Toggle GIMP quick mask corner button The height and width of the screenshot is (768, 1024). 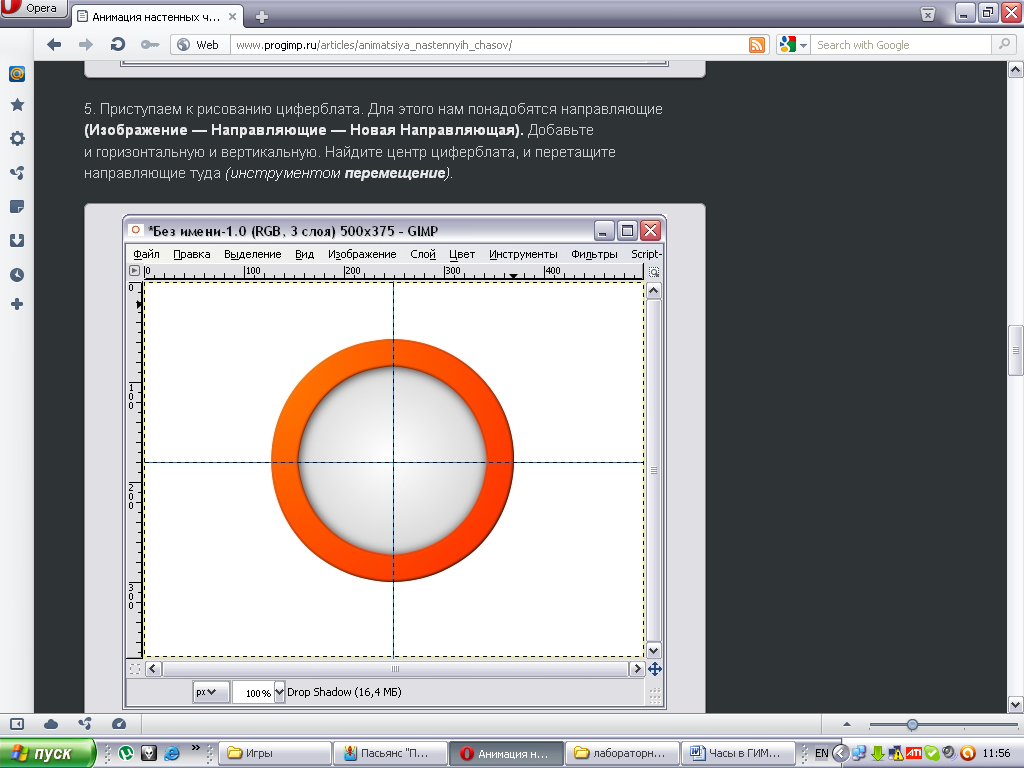(x=135, y=669)
